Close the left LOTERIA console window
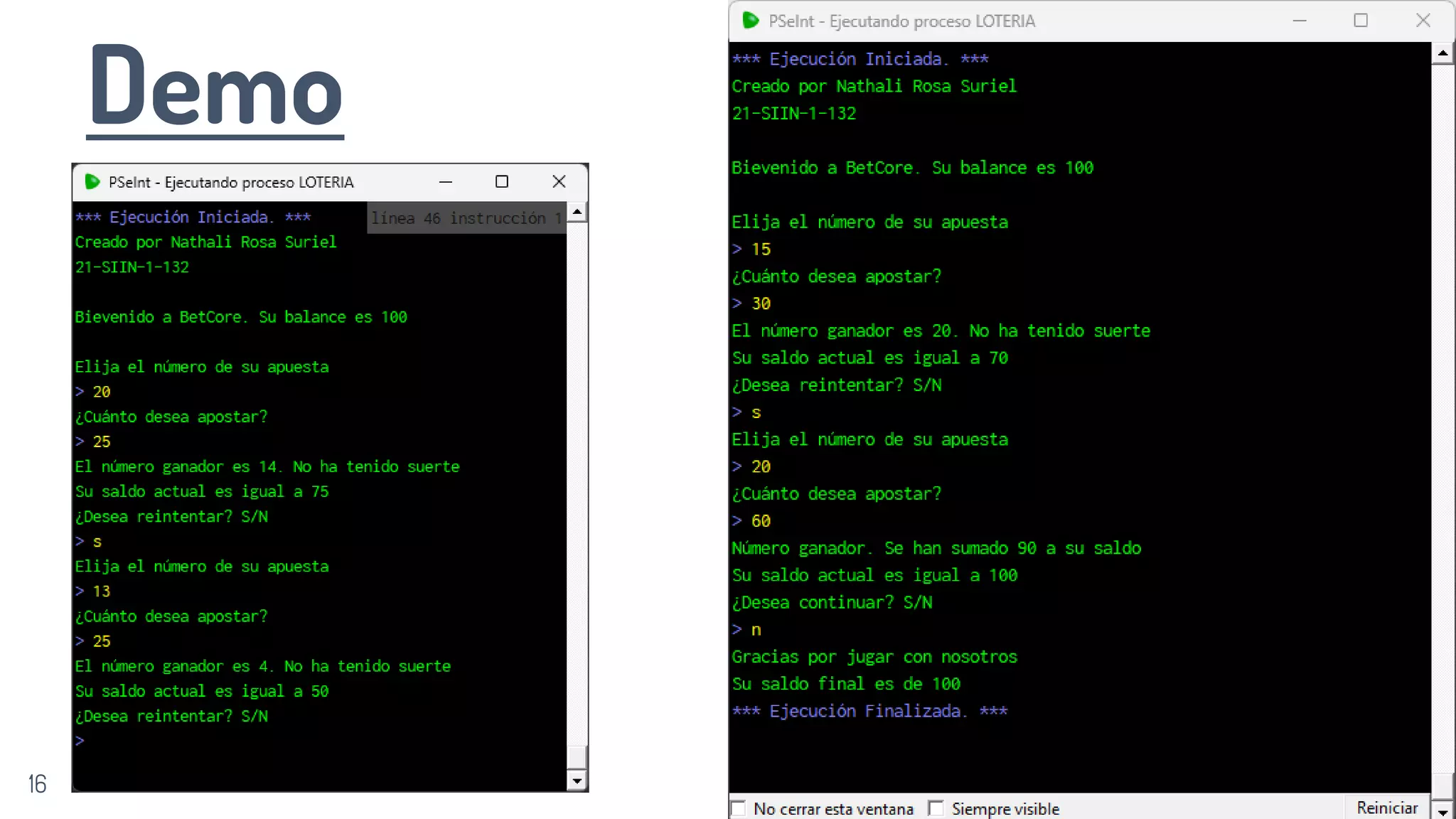This screenshot has width=1456, height=819. (559, 182)
